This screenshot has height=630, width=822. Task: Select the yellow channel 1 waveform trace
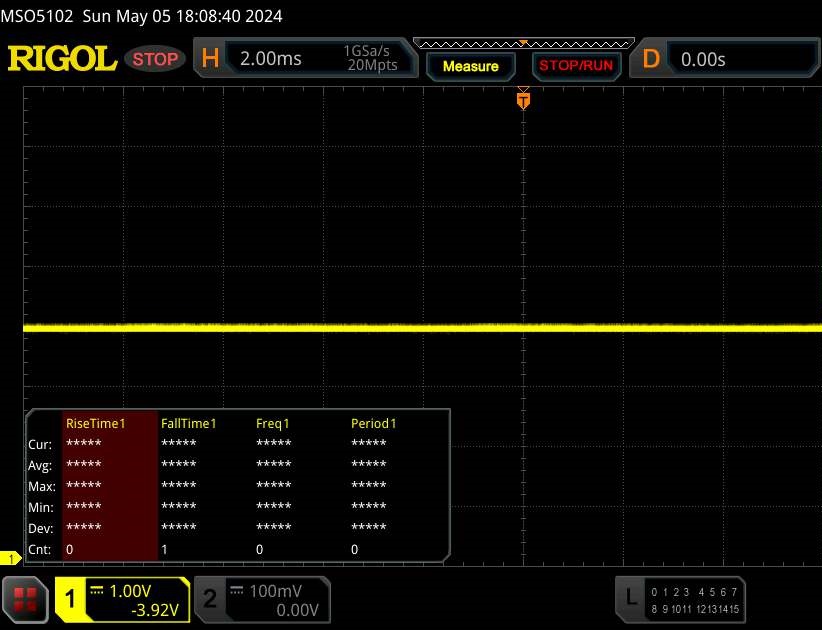[423, 328]
